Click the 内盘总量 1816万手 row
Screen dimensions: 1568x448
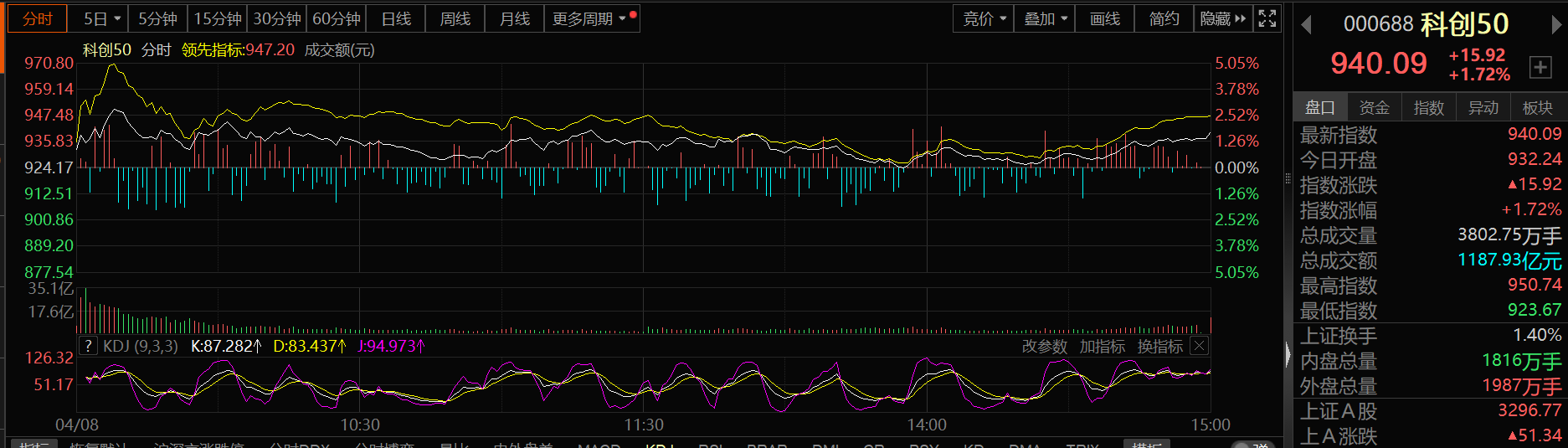(1431, 360)
